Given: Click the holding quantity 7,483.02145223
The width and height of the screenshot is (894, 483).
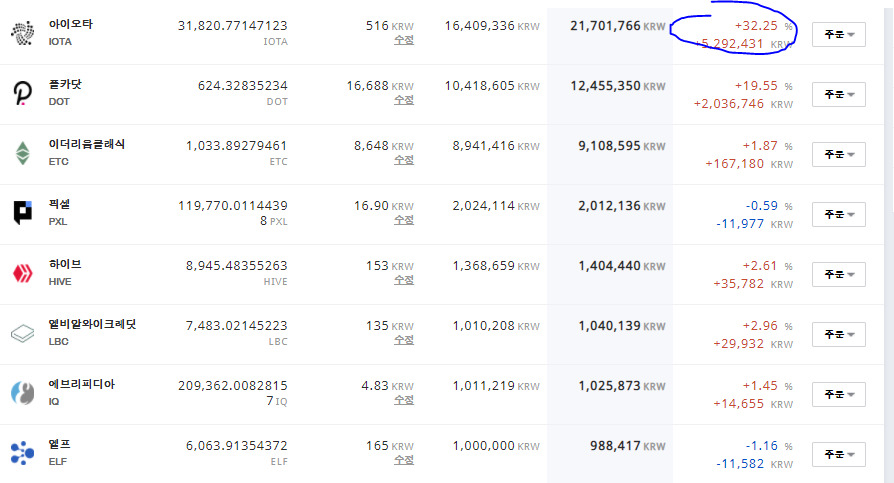Looking at the screenshot, I should click(237, 326).
